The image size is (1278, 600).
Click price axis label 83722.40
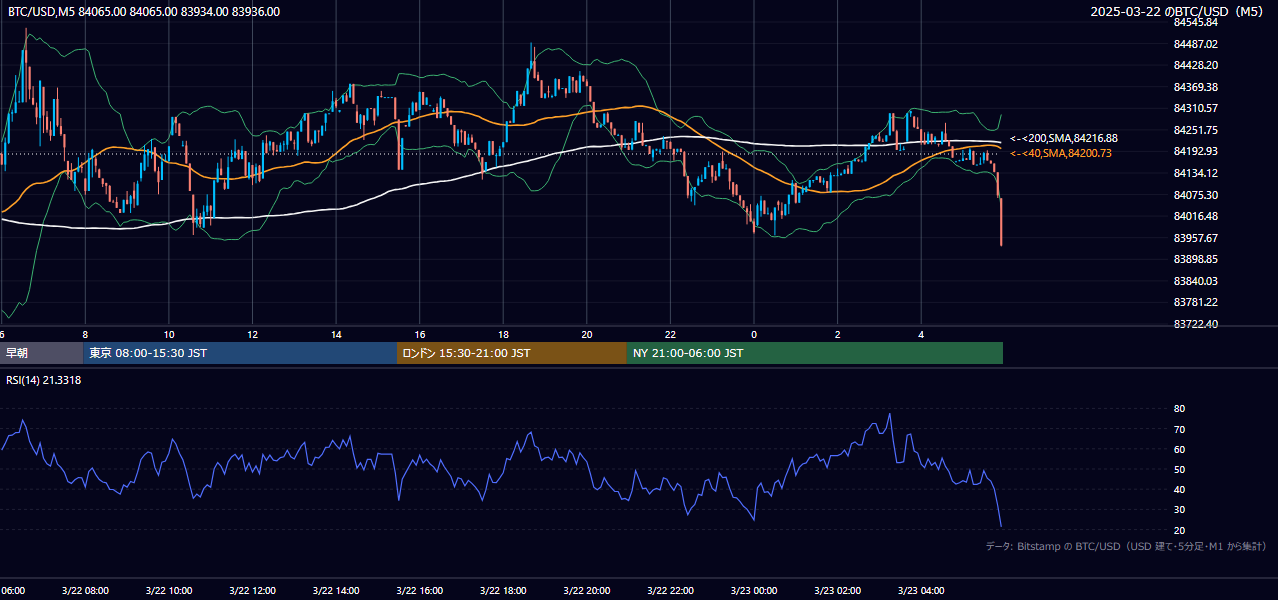1195,324
